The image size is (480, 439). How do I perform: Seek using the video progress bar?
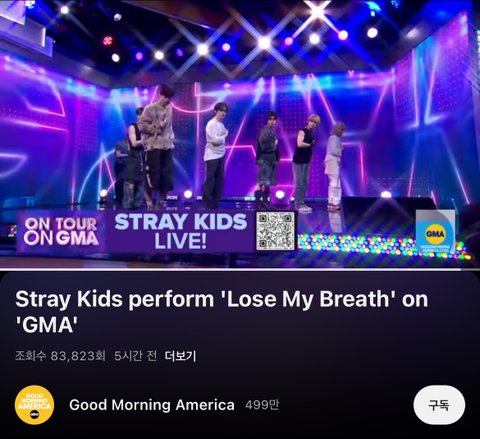(240, 269)
